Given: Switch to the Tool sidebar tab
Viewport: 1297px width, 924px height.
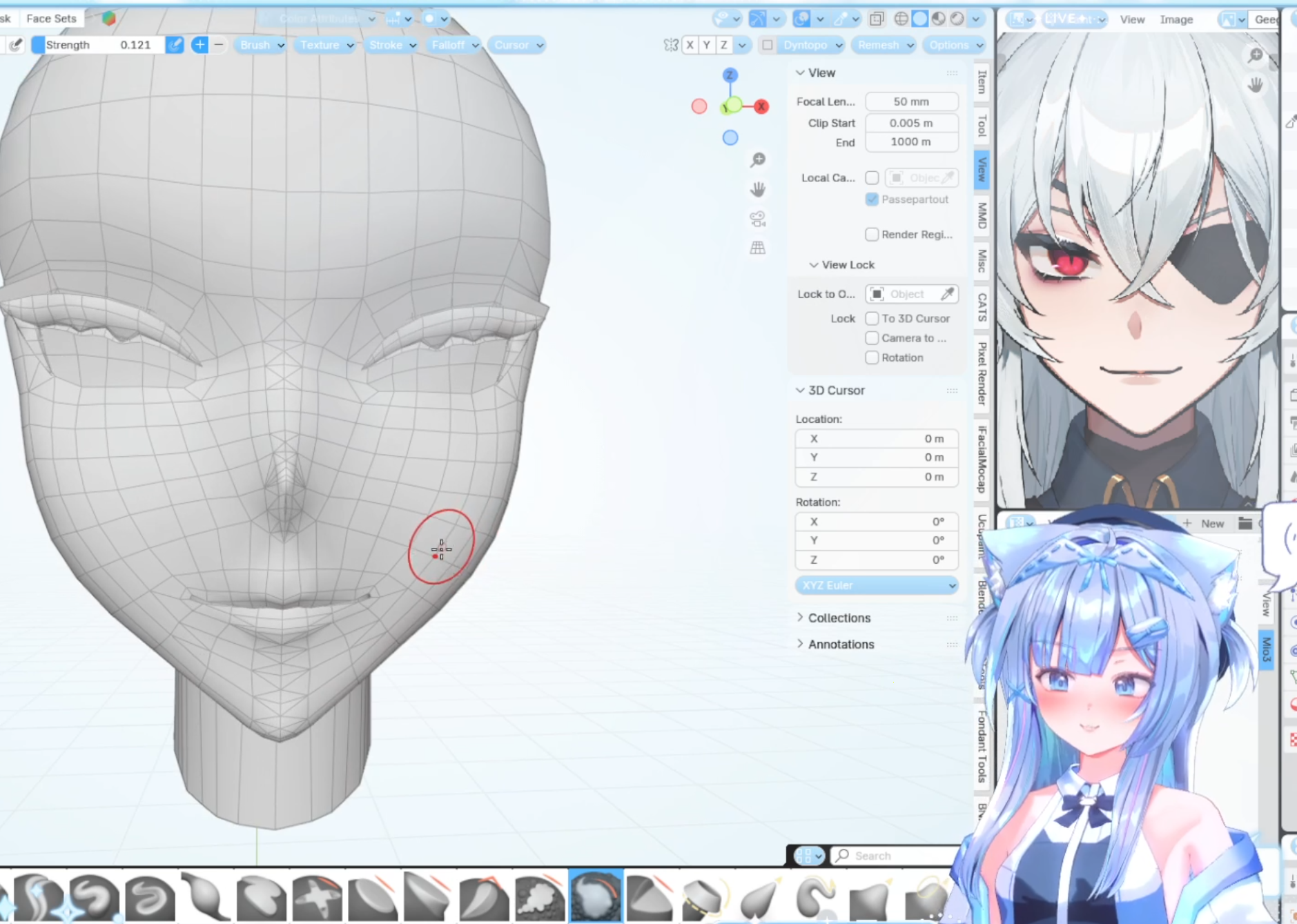Looking at the screenshot, I should (x=982, y=126).
